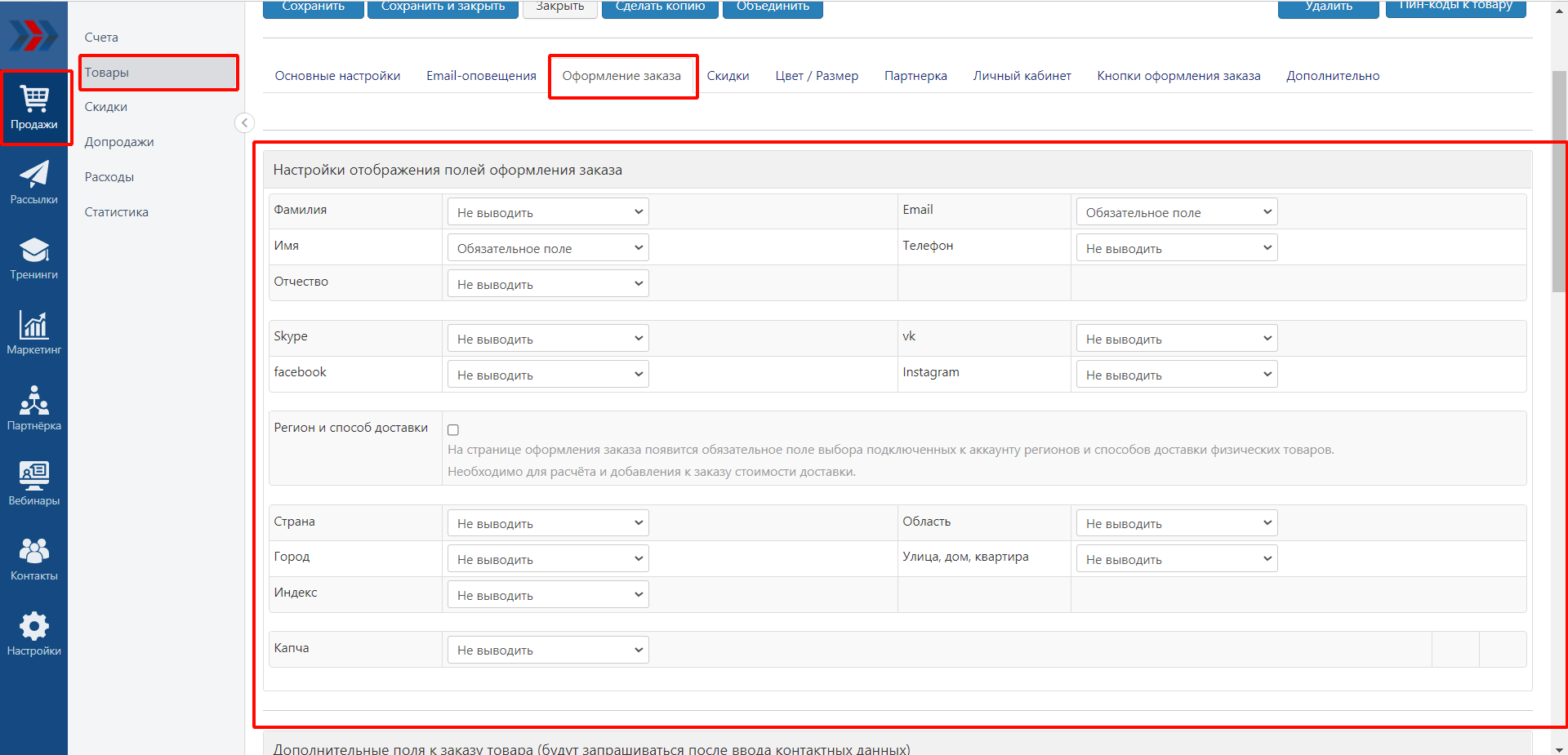
Task: Open the facebook display dropdown
Action: [548, 375]
